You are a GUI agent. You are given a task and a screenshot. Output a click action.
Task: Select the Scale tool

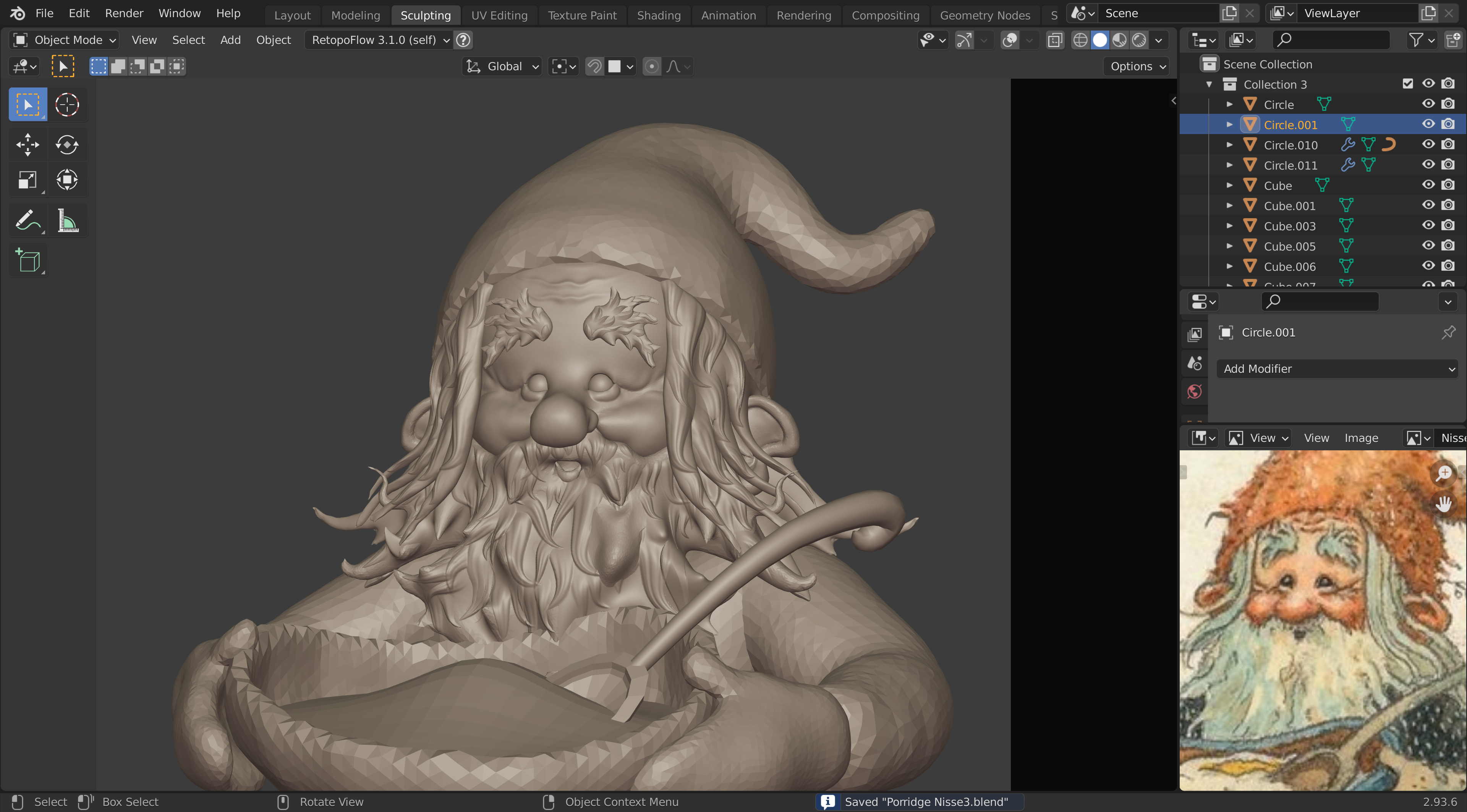tap(28, 181)
